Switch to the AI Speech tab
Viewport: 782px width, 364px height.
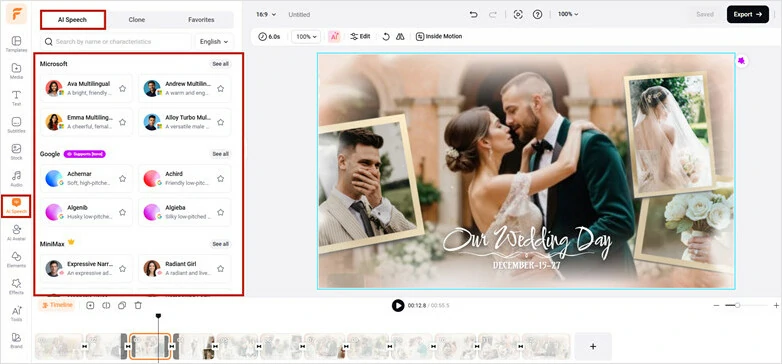coord(73,20)
